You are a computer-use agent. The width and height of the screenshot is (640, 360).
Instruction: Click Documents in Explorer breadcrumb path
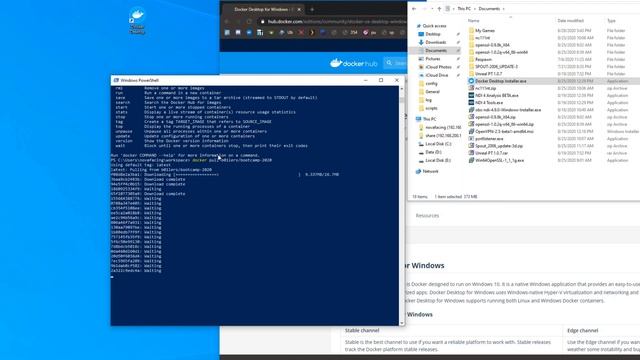pos(489,9)
